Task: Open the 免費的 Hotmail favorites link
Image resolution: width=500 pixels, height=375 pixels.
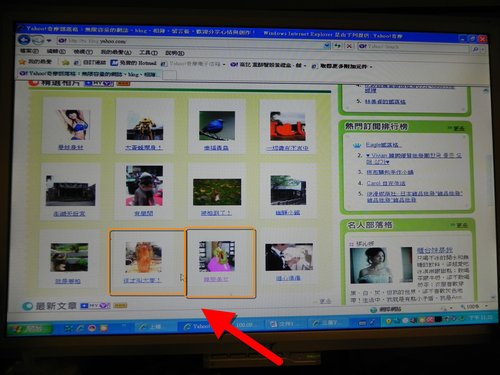Action: click(133, 63)
